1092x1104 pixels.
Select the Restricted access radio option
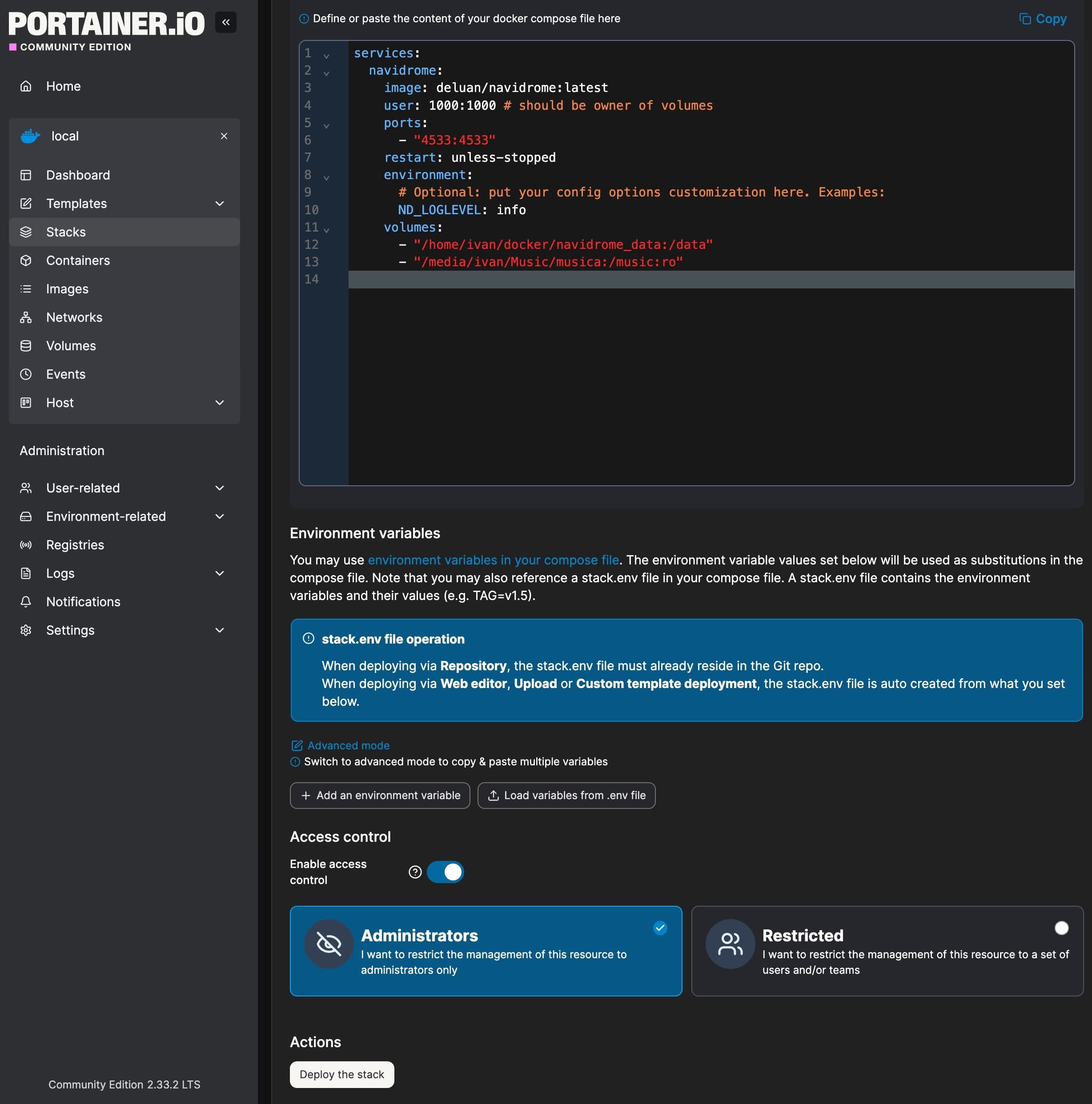[1061, 928]
